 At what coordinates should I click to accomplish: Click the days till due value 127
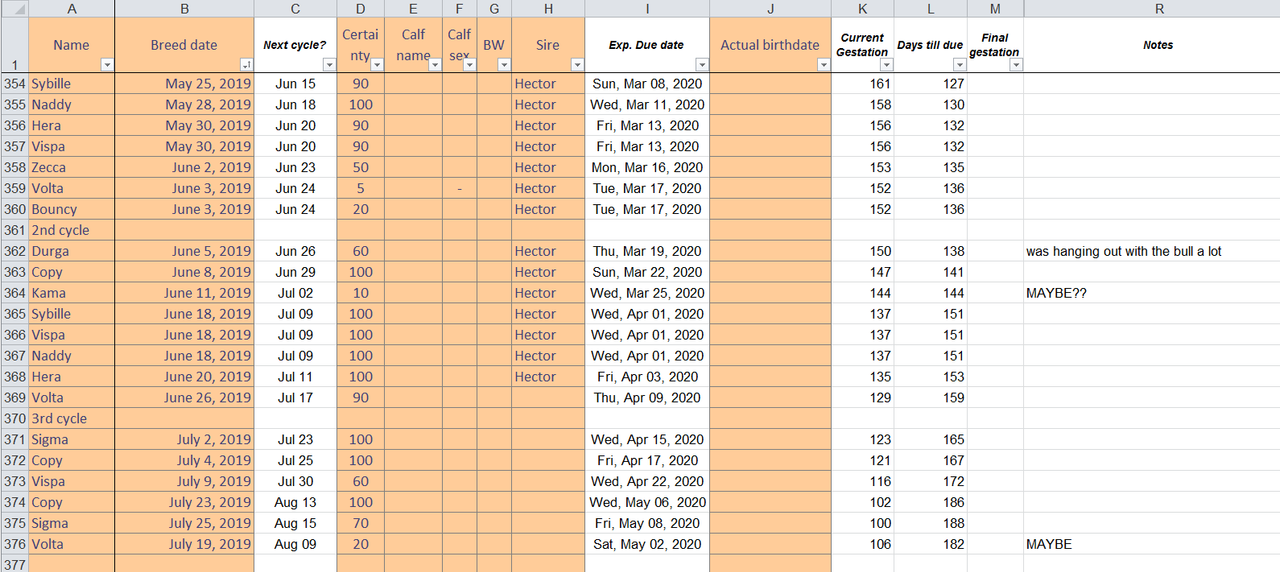click(930, 84)
